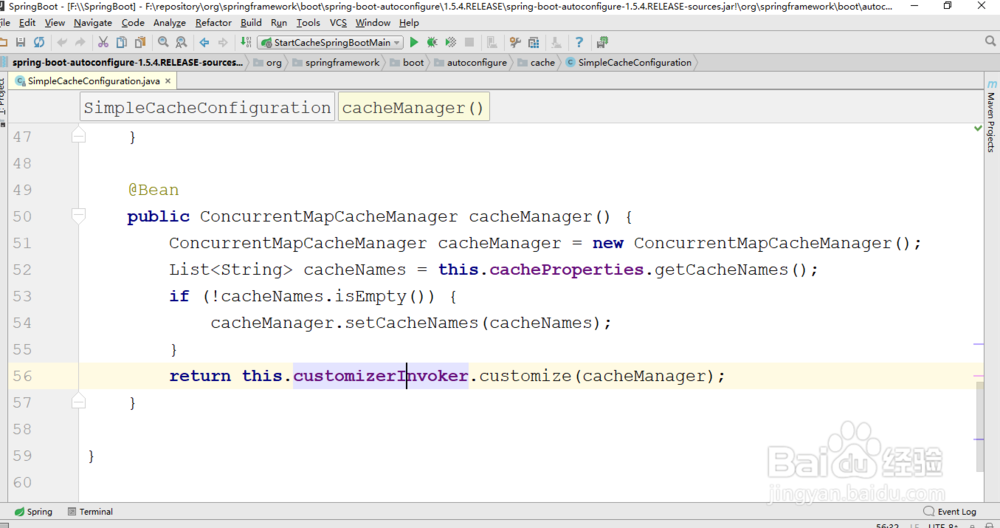Run StartCacheSpringBootMain with green play icon

[x=414, y=42]
